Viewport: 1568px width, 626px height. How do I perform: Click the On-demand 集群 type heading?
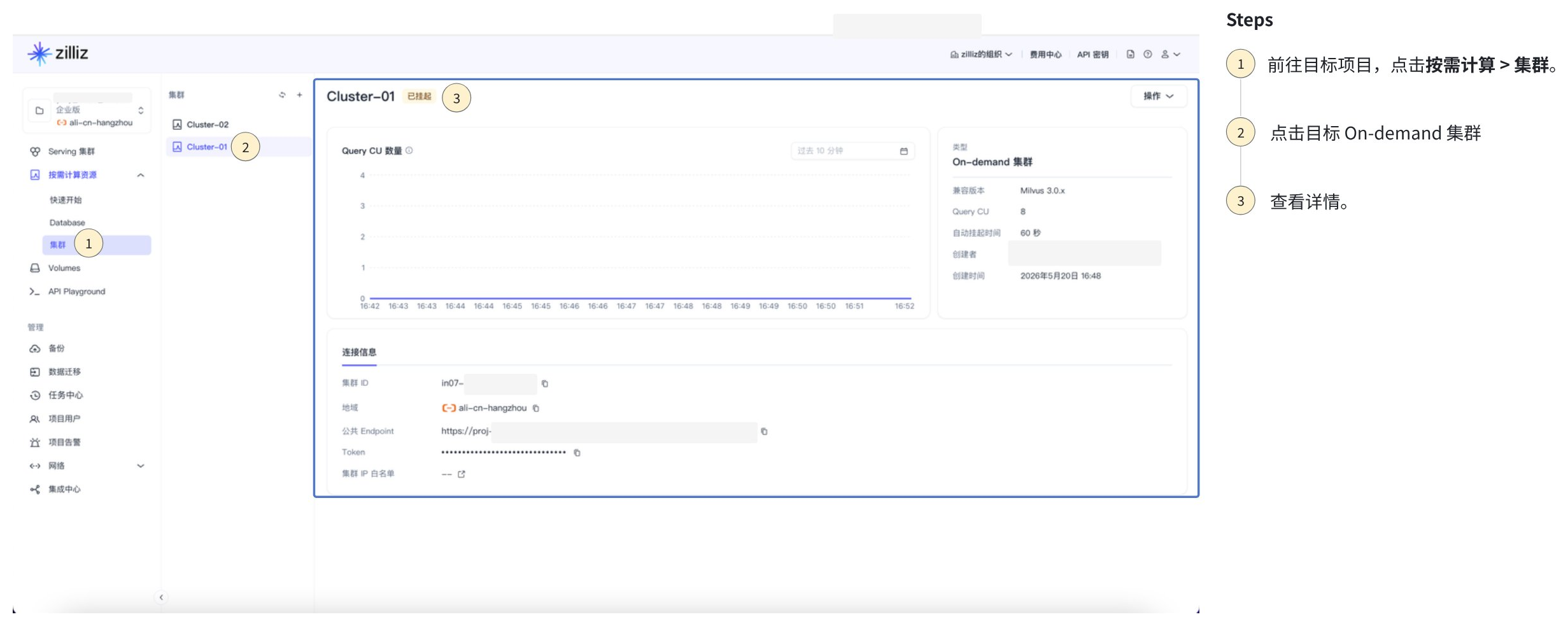coord(992,162)
